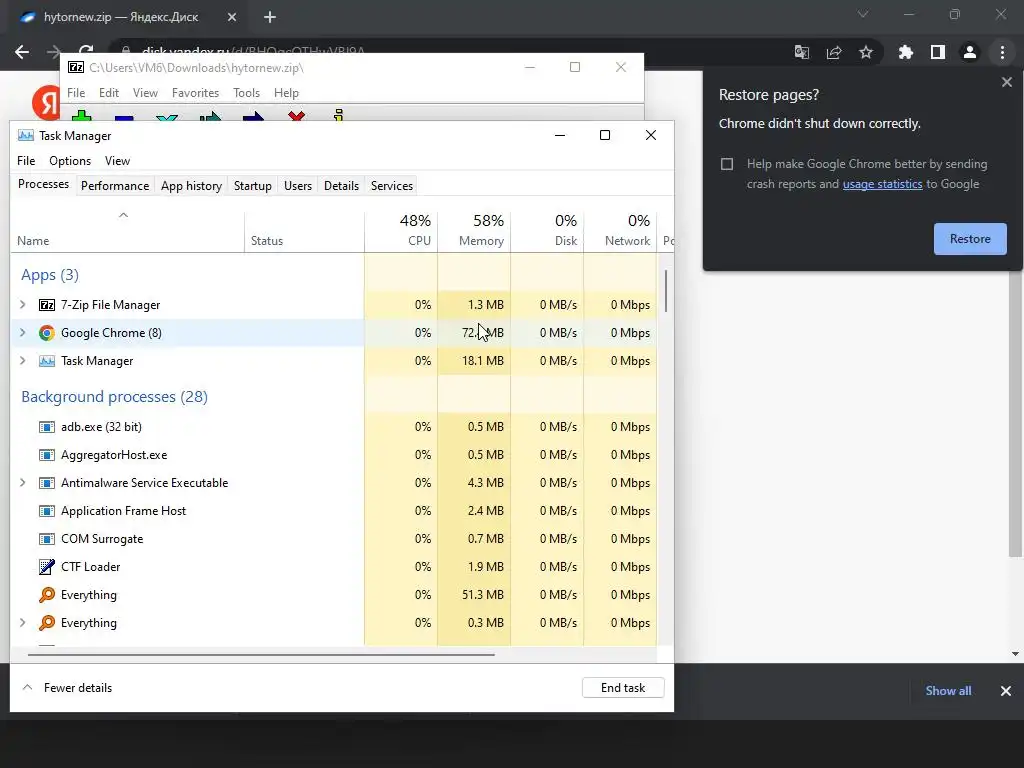
Task: Open the Chrome extensions puzzle icon
Action: pyautogui.click(x=906, y=52)
